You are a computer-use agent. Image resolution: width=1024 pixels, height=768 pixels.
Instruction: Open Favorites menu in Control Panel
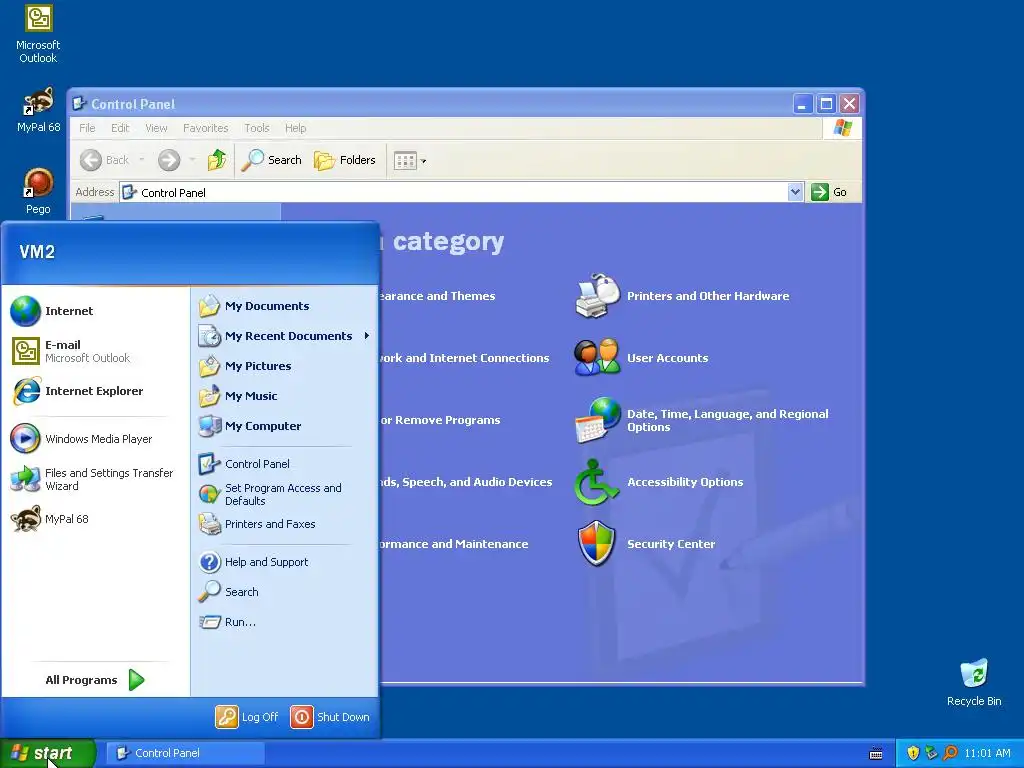click(206, 128)
